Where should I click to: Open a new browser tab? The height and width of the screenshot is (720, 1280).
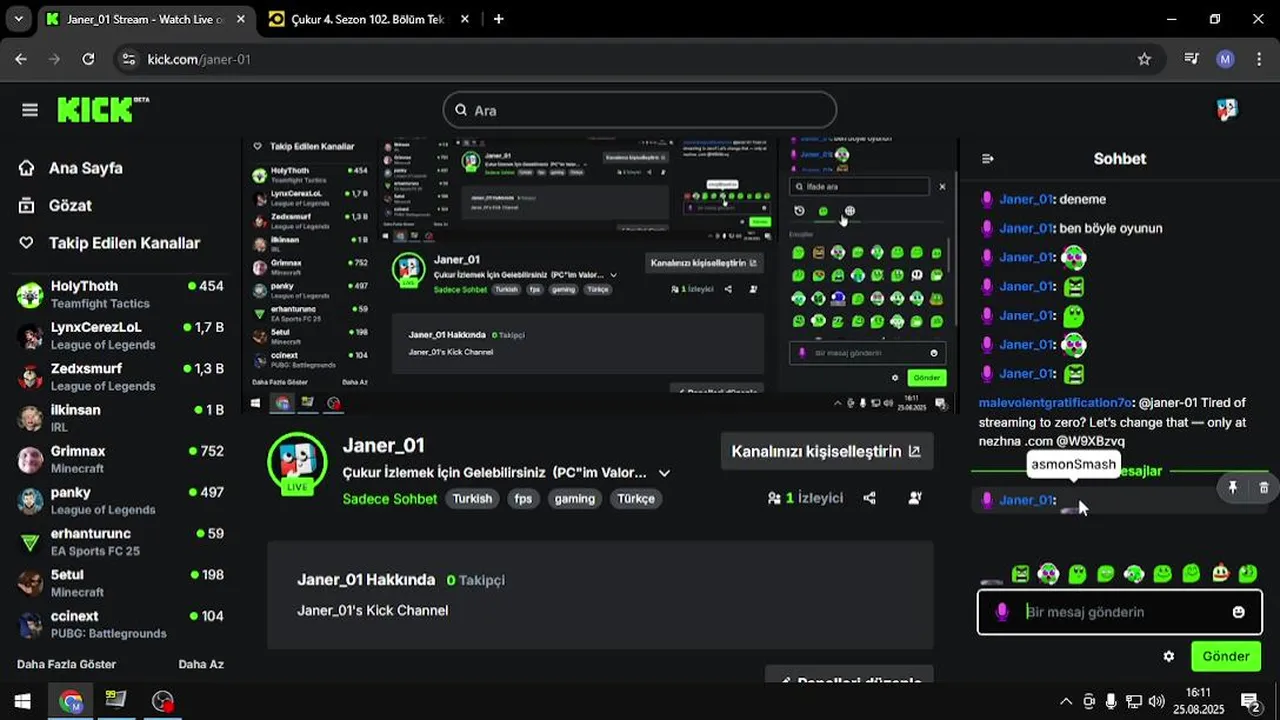[x=498, y=19]
